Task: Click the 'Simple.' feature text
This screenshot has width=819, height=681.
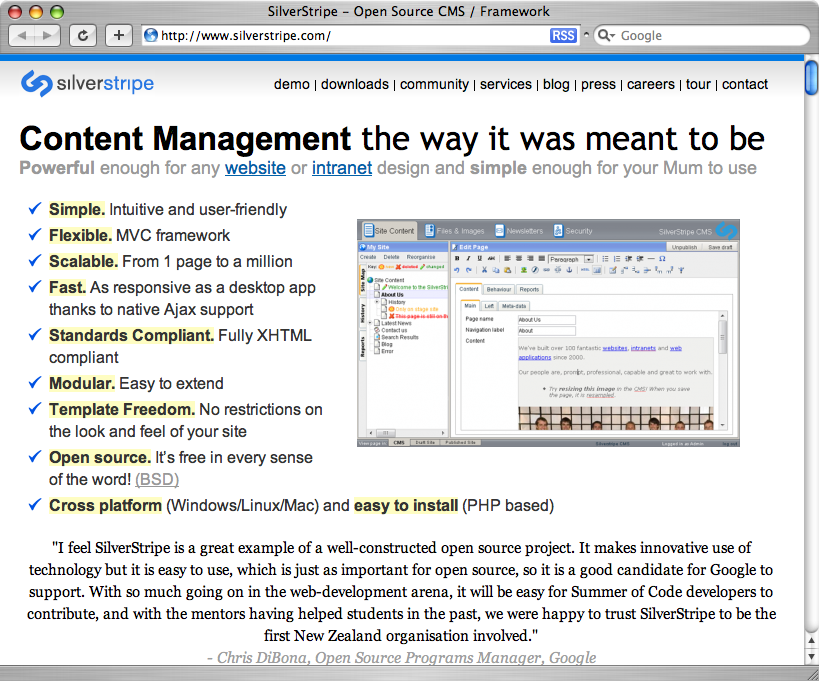Action: coord(77,209)
